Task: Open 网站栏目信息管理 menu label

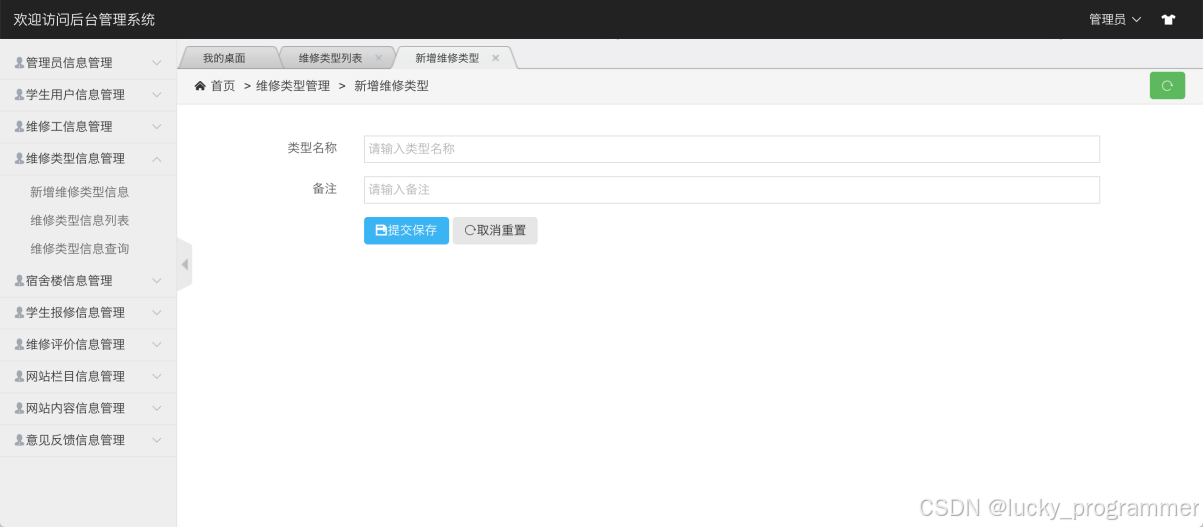Action: coord(75,376)
